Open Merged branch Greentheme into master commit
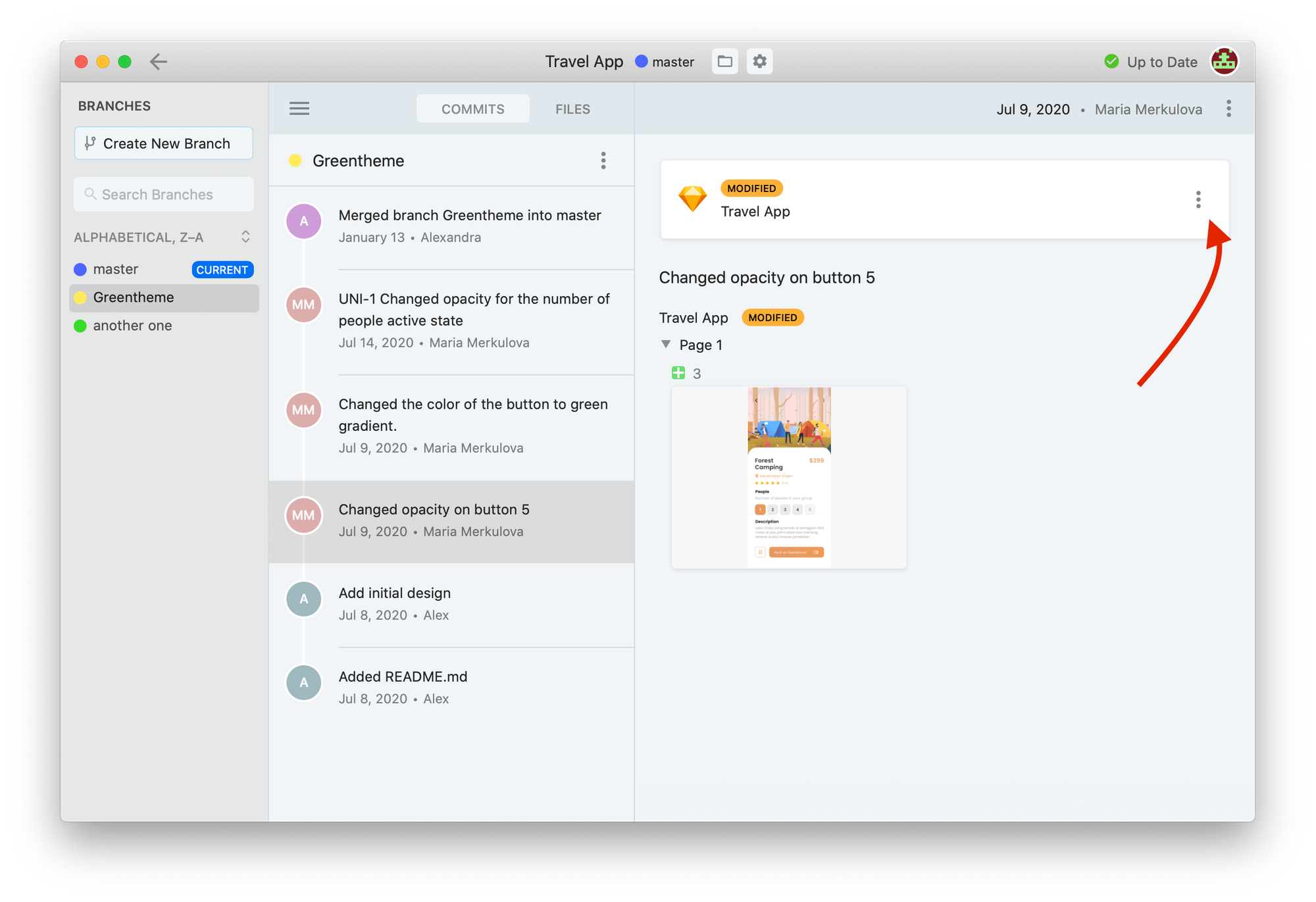1316x902 pixels. coord(451,226)
